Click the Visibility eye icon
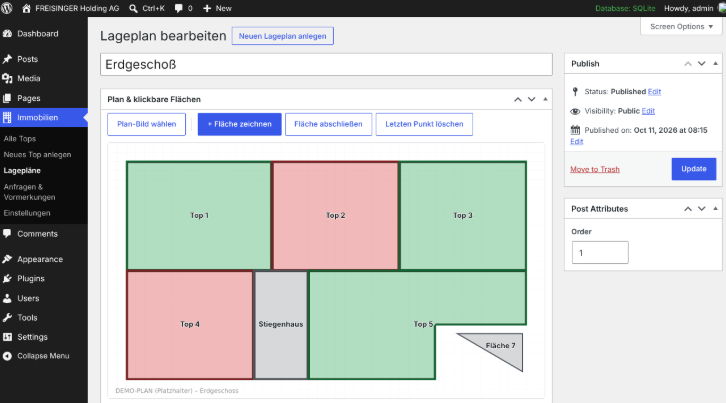This screenshot has height=403, width=726. [575, 111]
